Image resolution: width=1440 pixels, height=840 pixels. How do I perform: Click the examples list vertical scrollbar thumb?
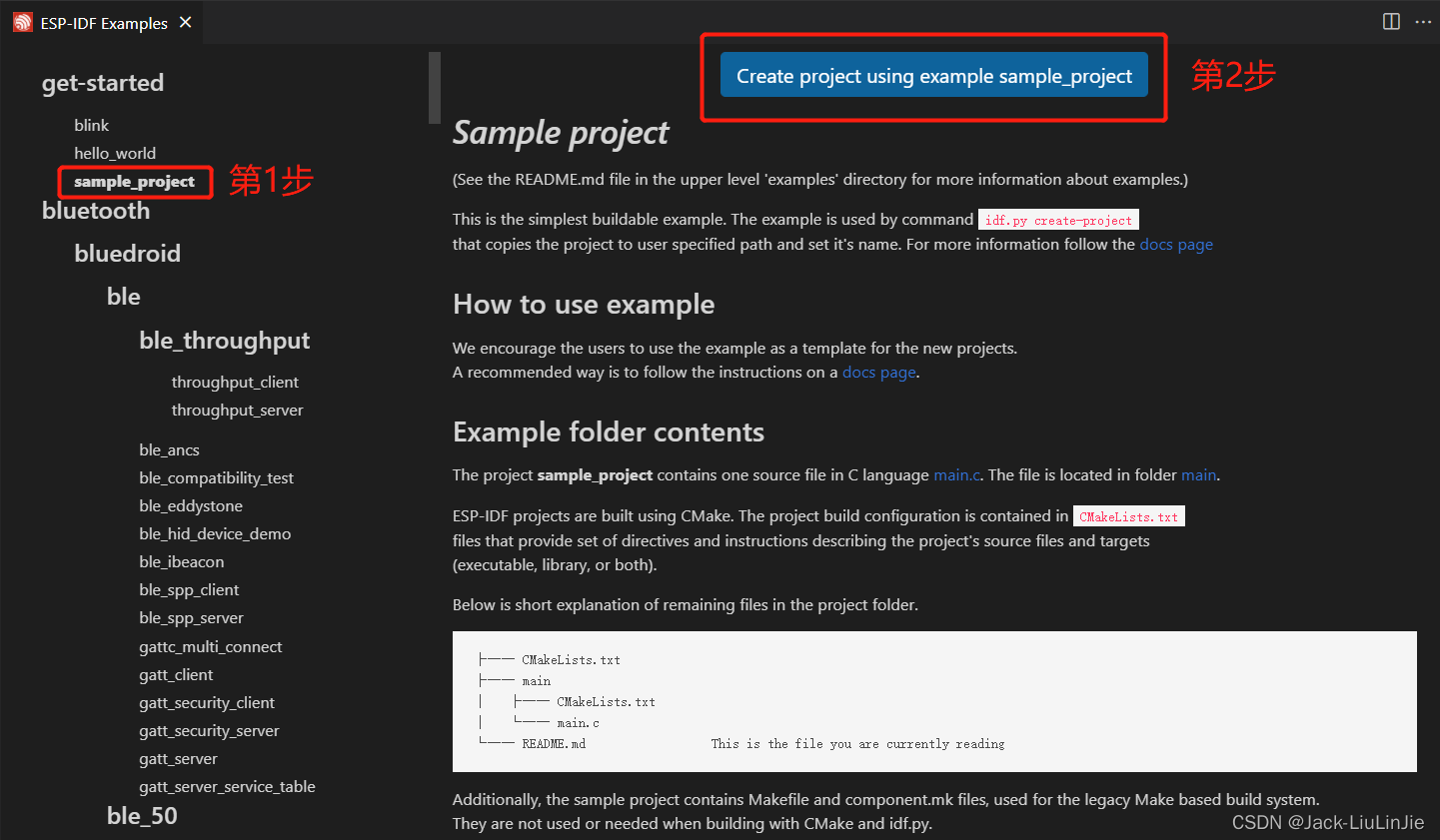(x=434, y=88)
